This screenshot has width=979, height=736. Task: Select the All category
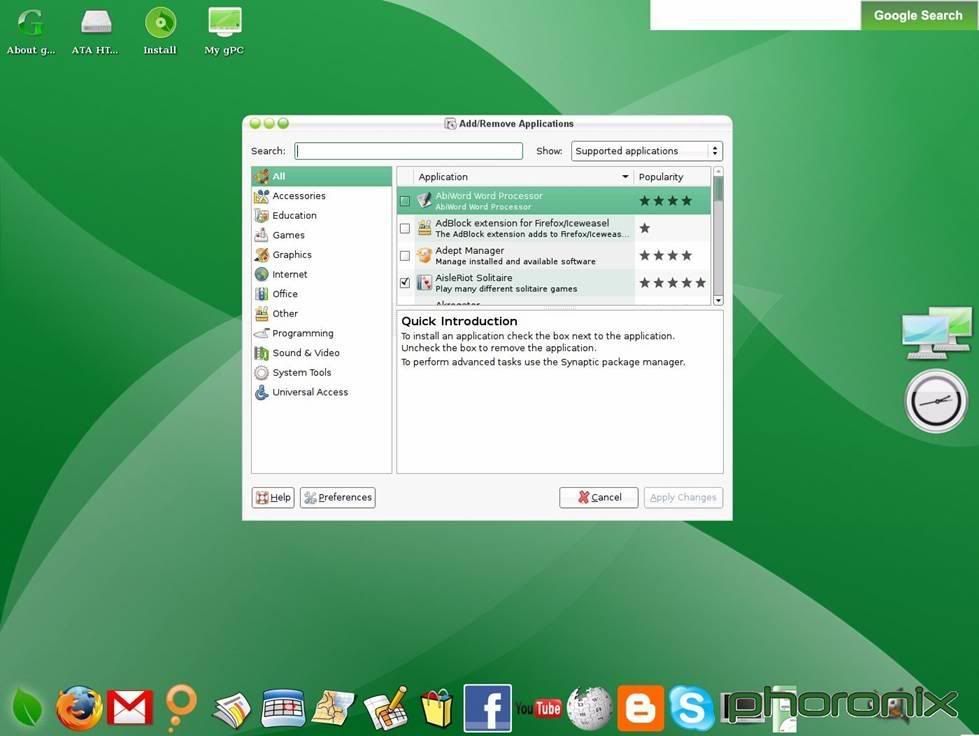point(322,176)
